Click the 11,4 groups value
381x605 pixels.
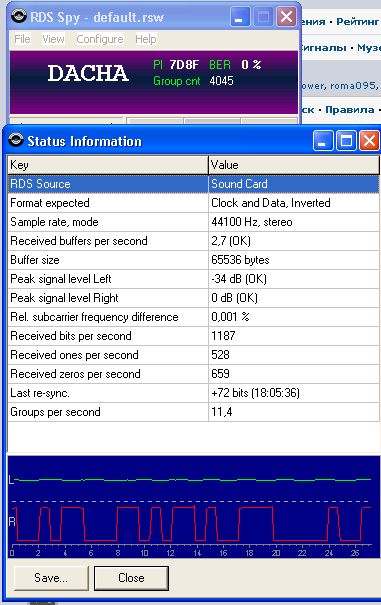tap(294, 412)
